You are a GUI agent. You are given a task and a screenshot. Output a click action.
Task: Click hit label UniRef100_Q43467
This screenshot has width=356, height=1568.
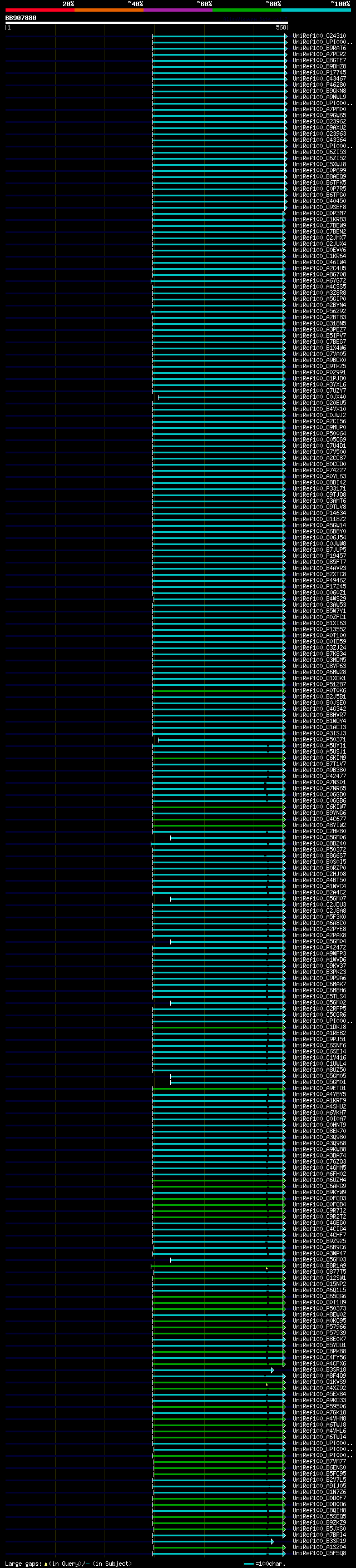point(319,78)
